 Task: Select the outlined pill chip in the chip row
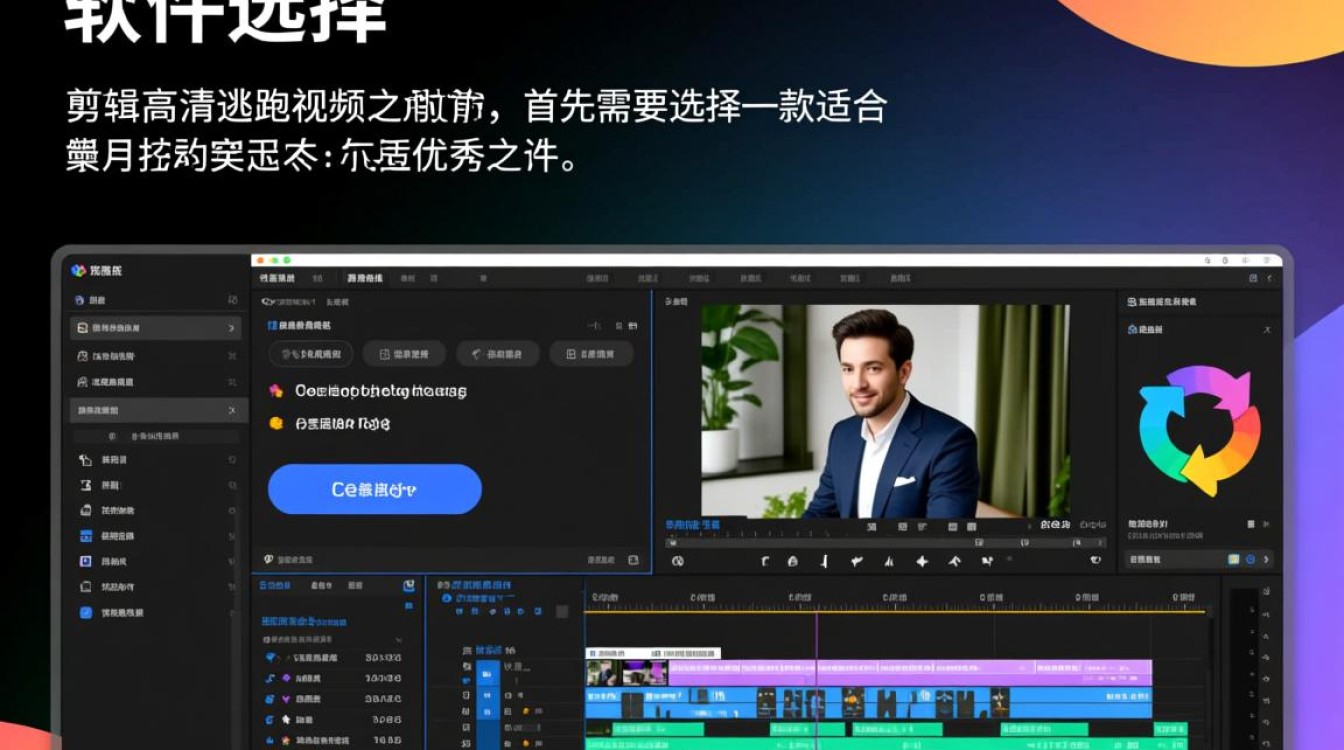point(311,354)
